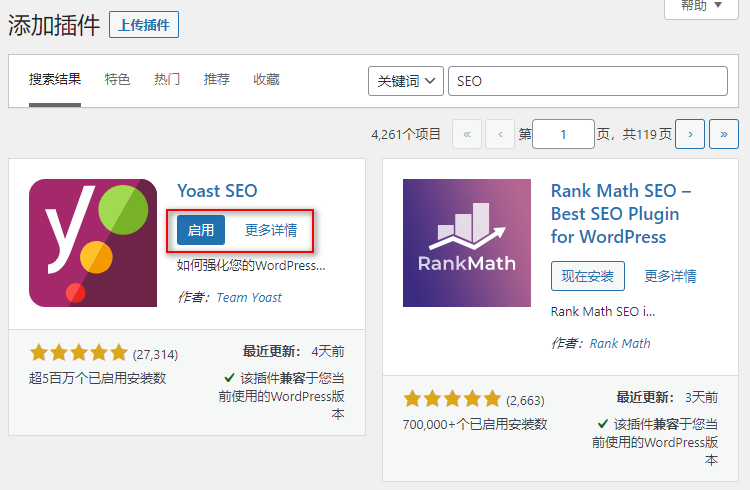The height and width of the screenshot is (490, 750).
Task: Focus the plugin search field containing SEO
Action: 588,81
